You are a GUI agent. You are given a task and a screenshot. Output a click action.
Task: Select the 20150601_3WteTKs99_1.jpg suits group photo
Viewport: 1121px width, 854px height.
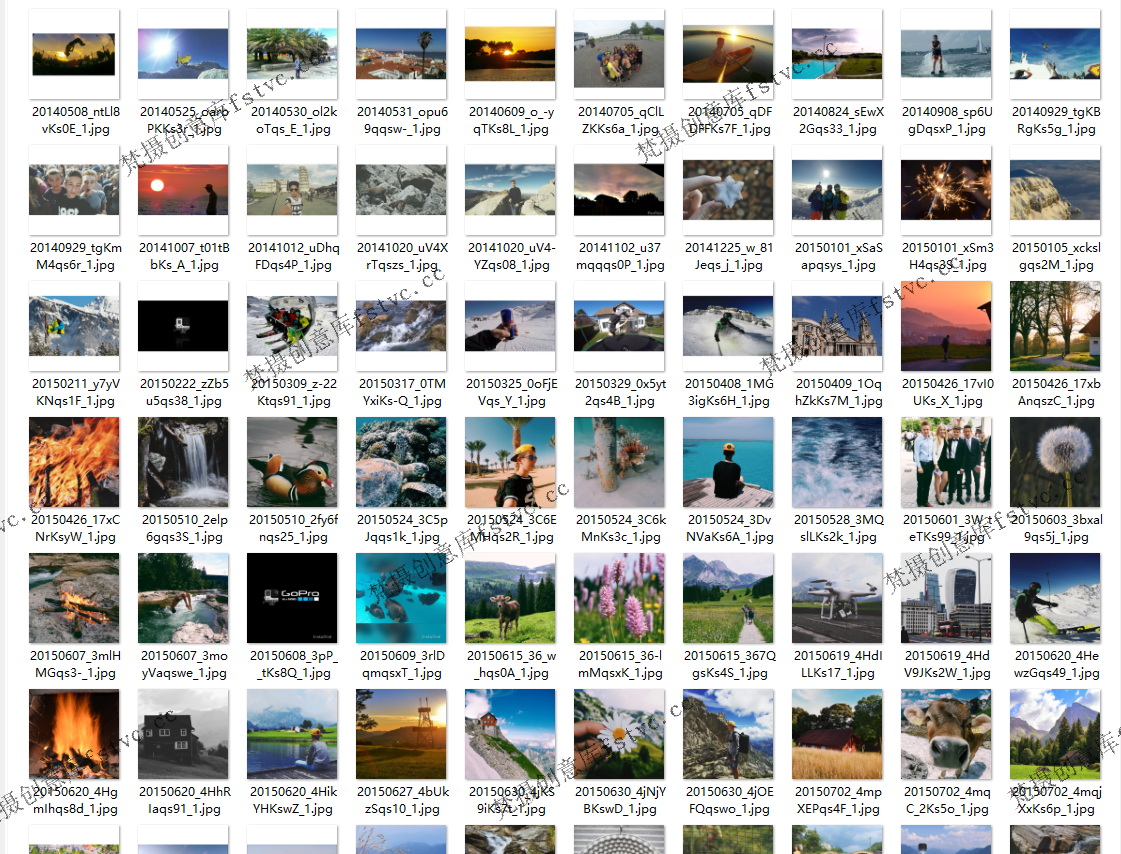pos(946,462)
